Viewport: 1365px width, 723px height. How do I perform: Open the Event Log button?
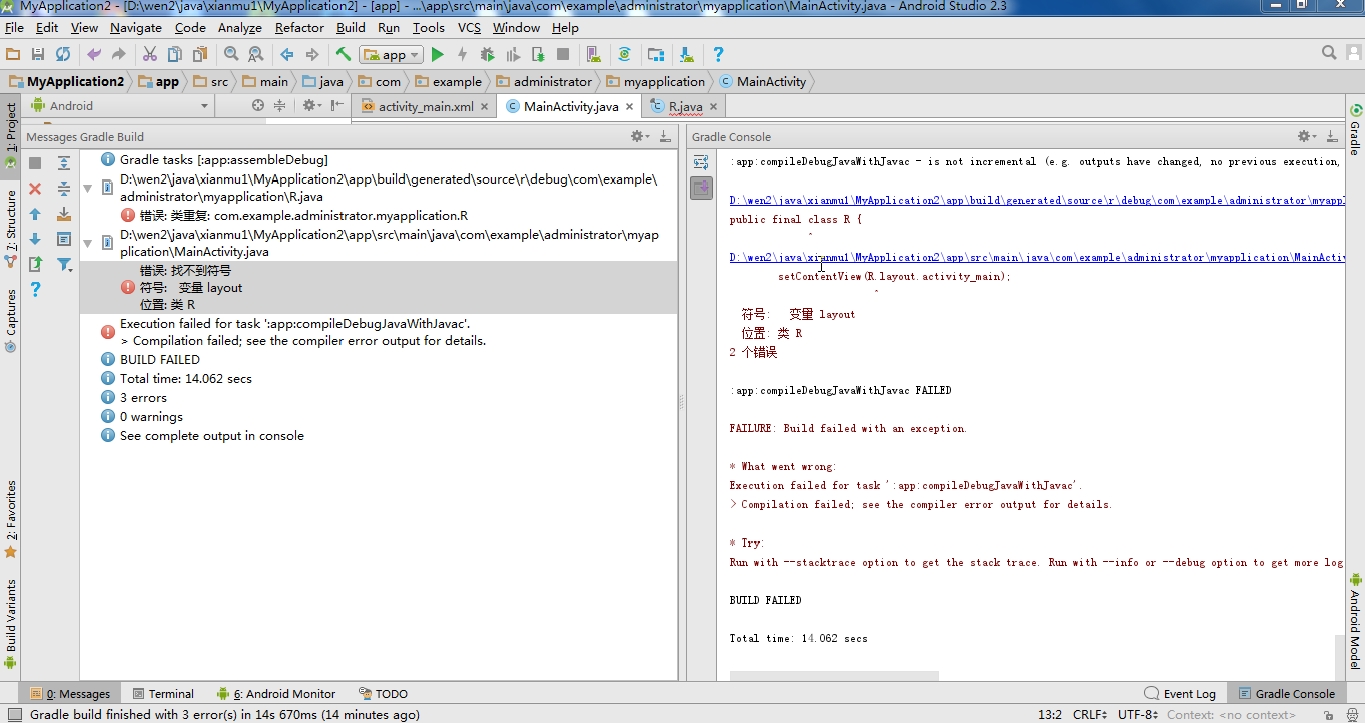[1181, 693]
